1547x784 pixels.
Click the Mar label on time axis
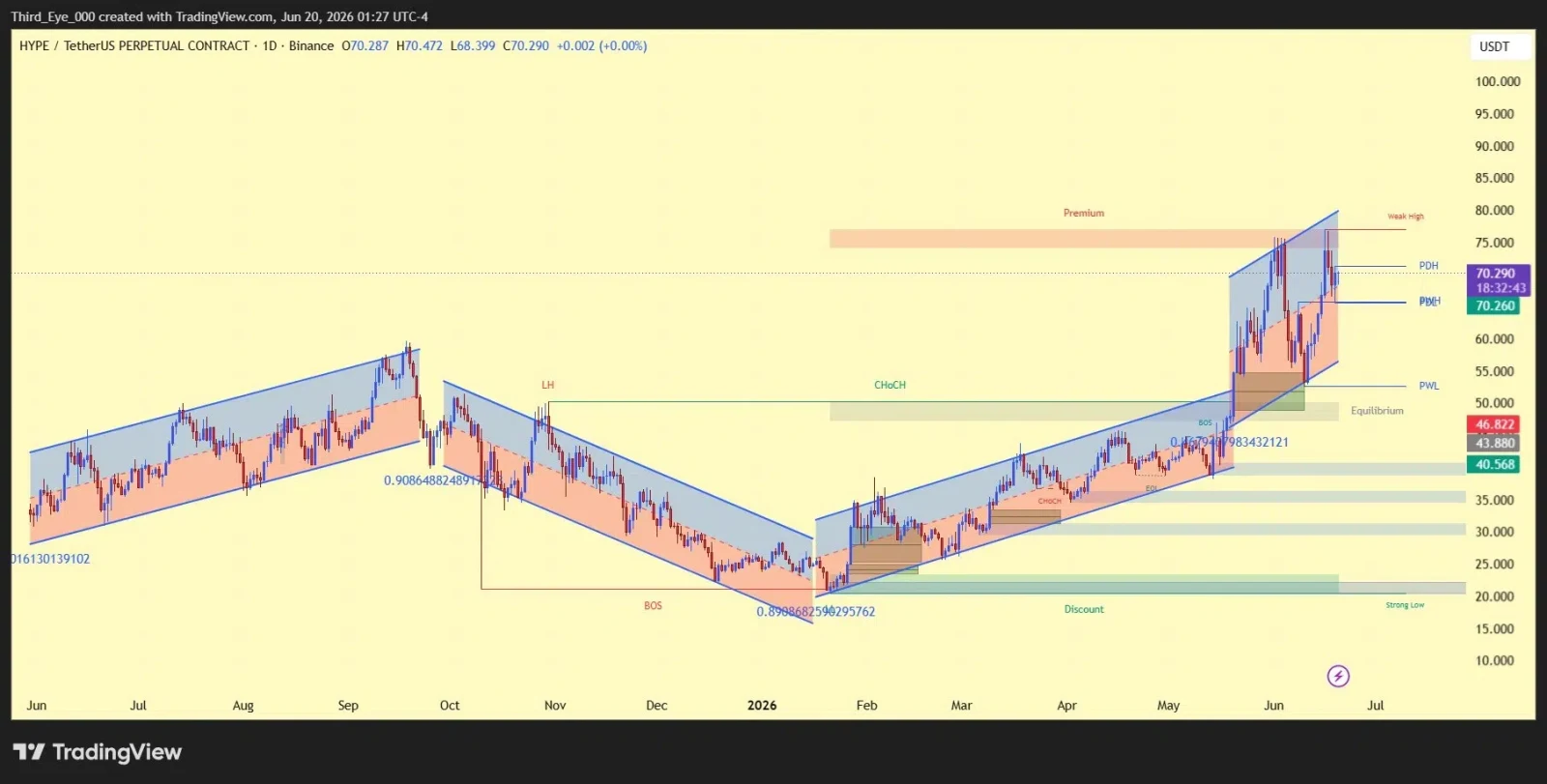(x=961, y=706)
